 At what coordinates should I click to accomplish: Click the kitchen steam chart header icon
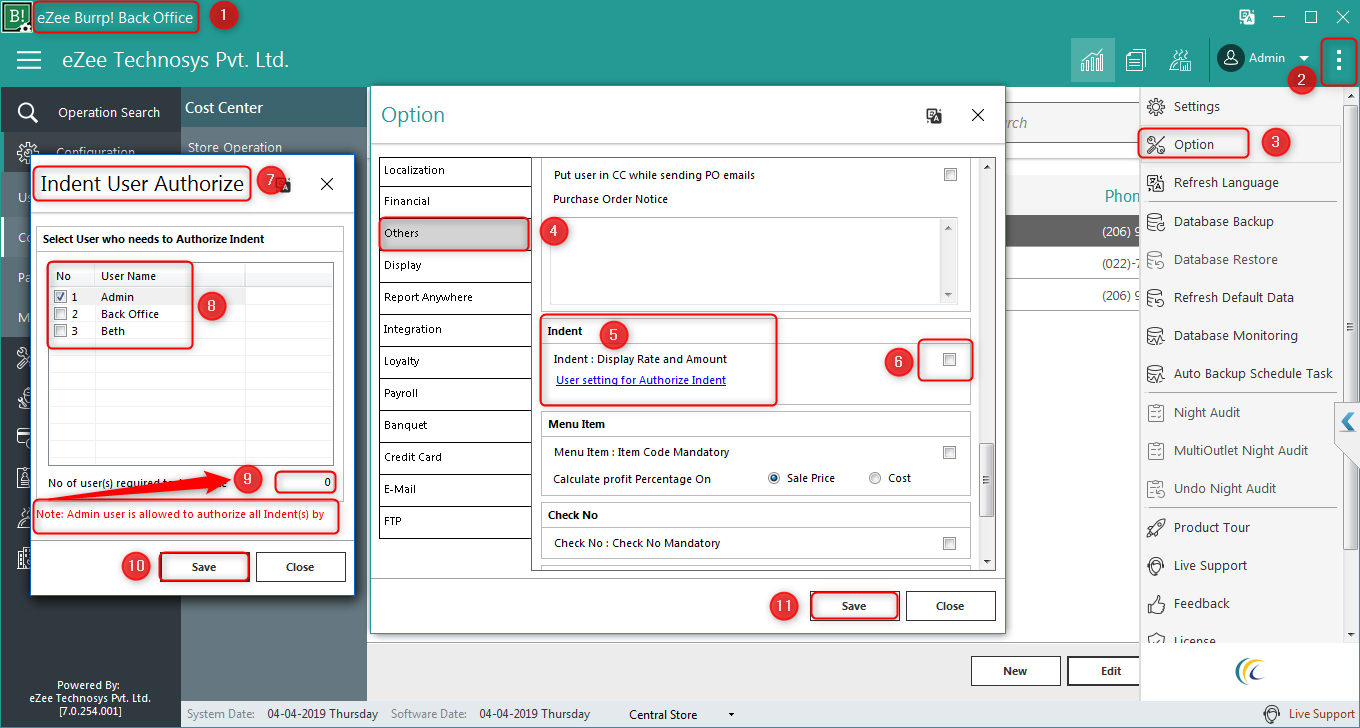[1180, 60]
